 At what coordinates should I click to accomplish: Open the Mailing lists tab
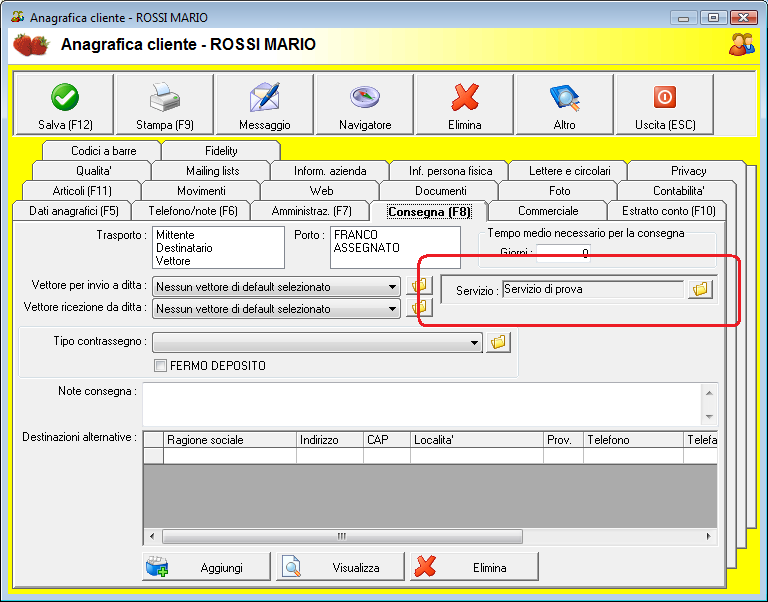tap(213, 170)
